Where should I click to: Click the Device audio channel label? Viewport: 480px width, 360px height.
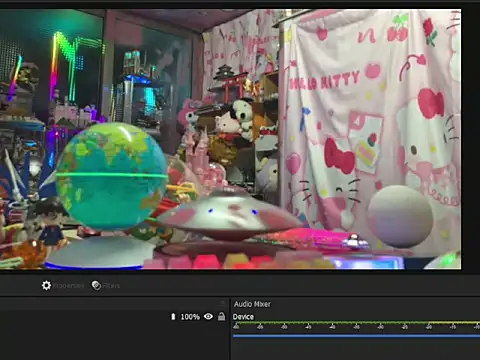point(243,317)
